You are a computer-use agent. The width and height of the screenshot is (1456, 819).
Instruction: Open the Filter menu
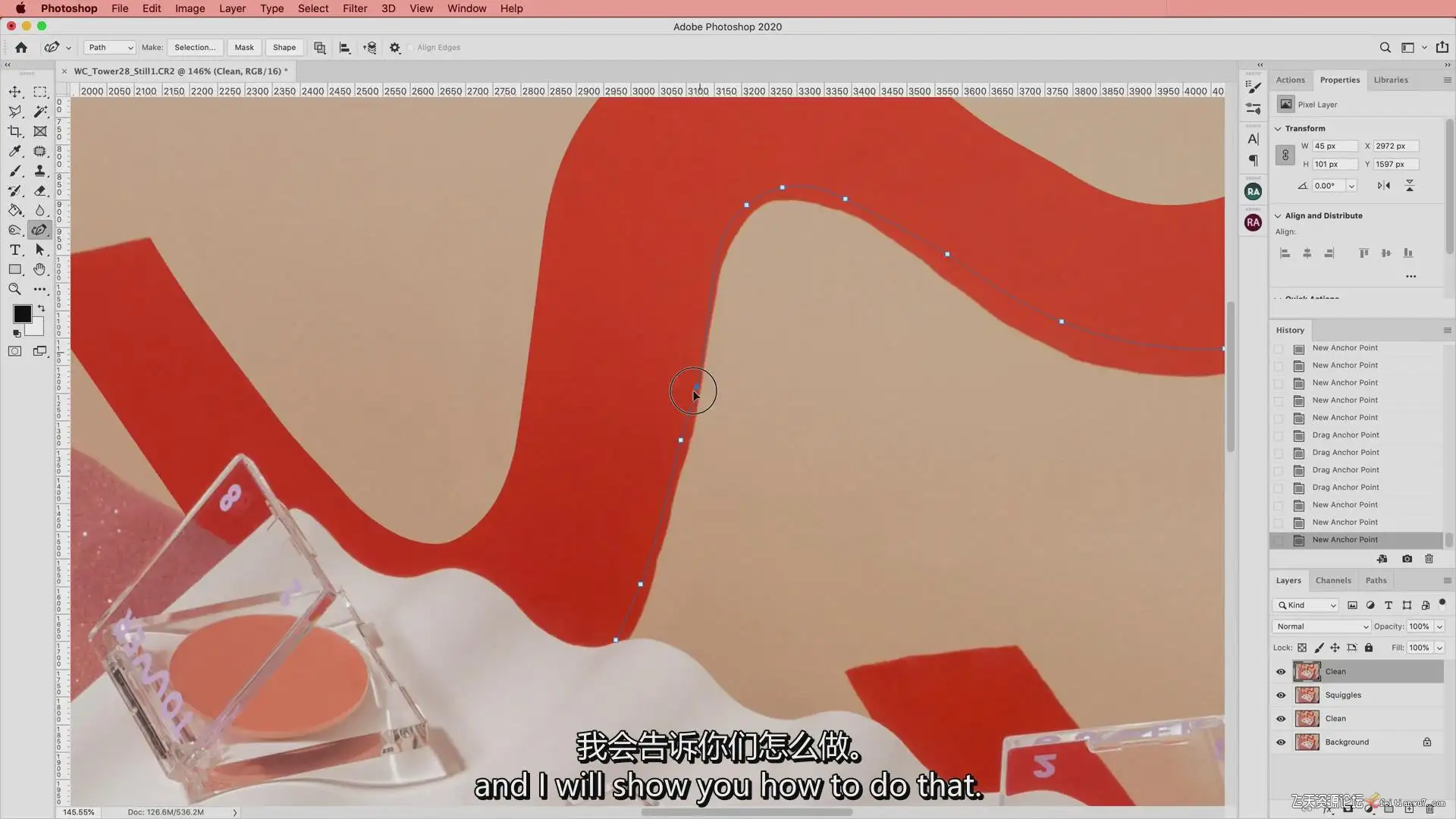[x=354, y=8]
